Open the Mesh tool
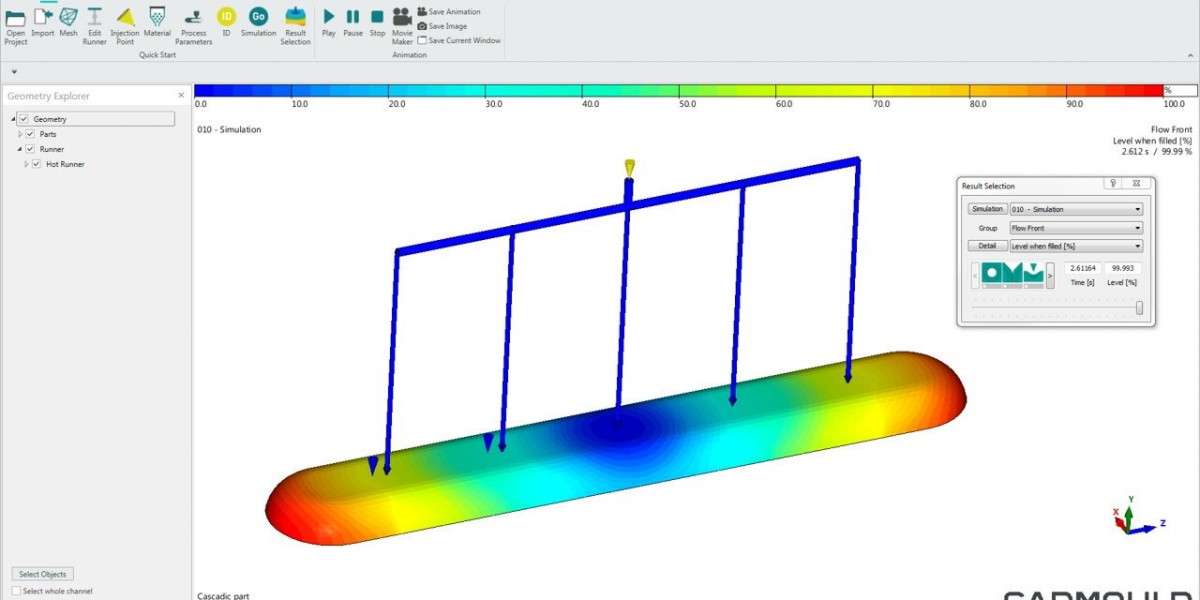1200x600 pixels. [68, 21]
